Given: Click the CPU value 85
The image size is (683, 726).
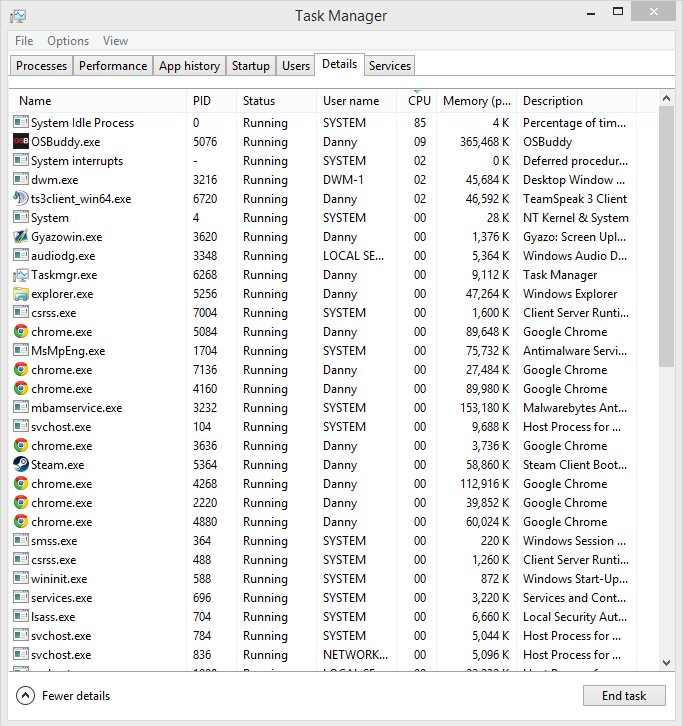Looking at the screenshot, I should pos(420,123).
